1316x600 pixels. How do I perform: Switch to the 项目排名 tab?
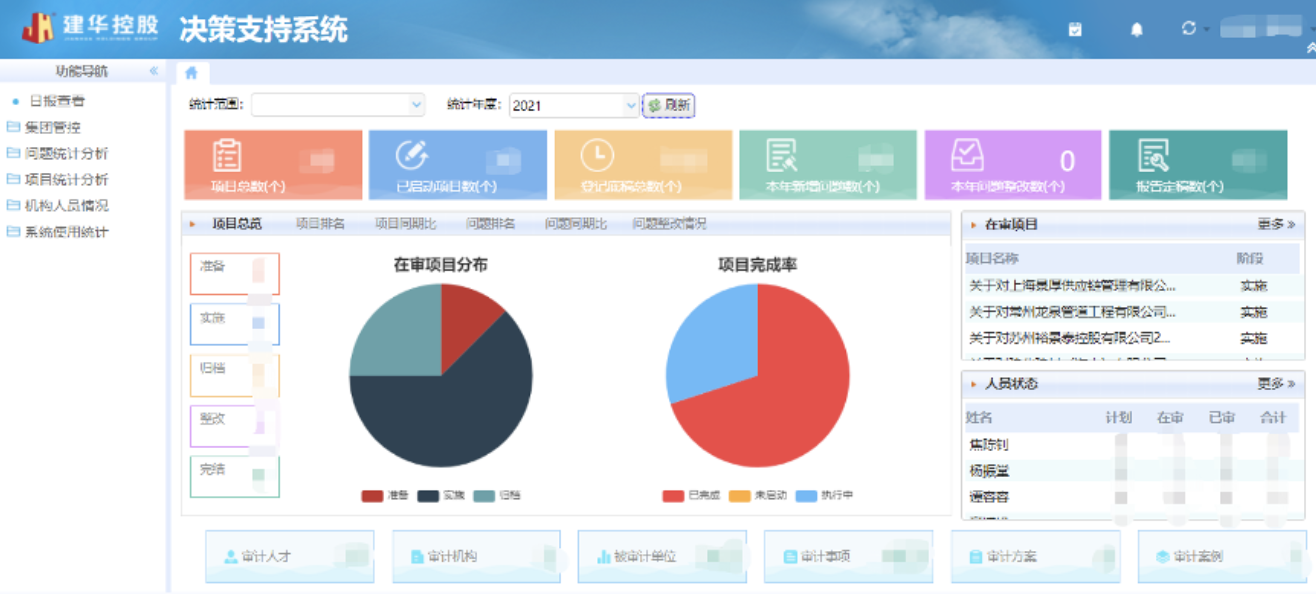[320, 224]
